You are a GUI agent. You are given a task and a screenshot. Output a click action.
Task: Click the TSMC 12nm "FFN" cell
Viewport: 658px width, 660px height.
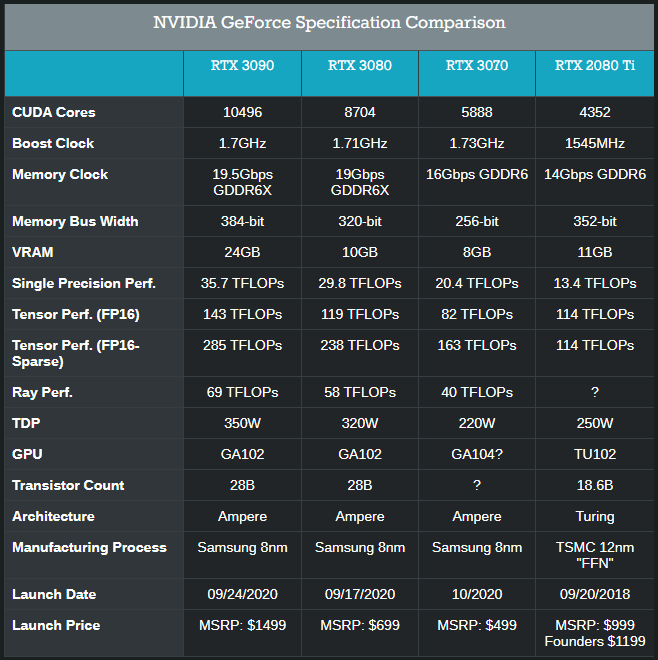coord(595,556)
